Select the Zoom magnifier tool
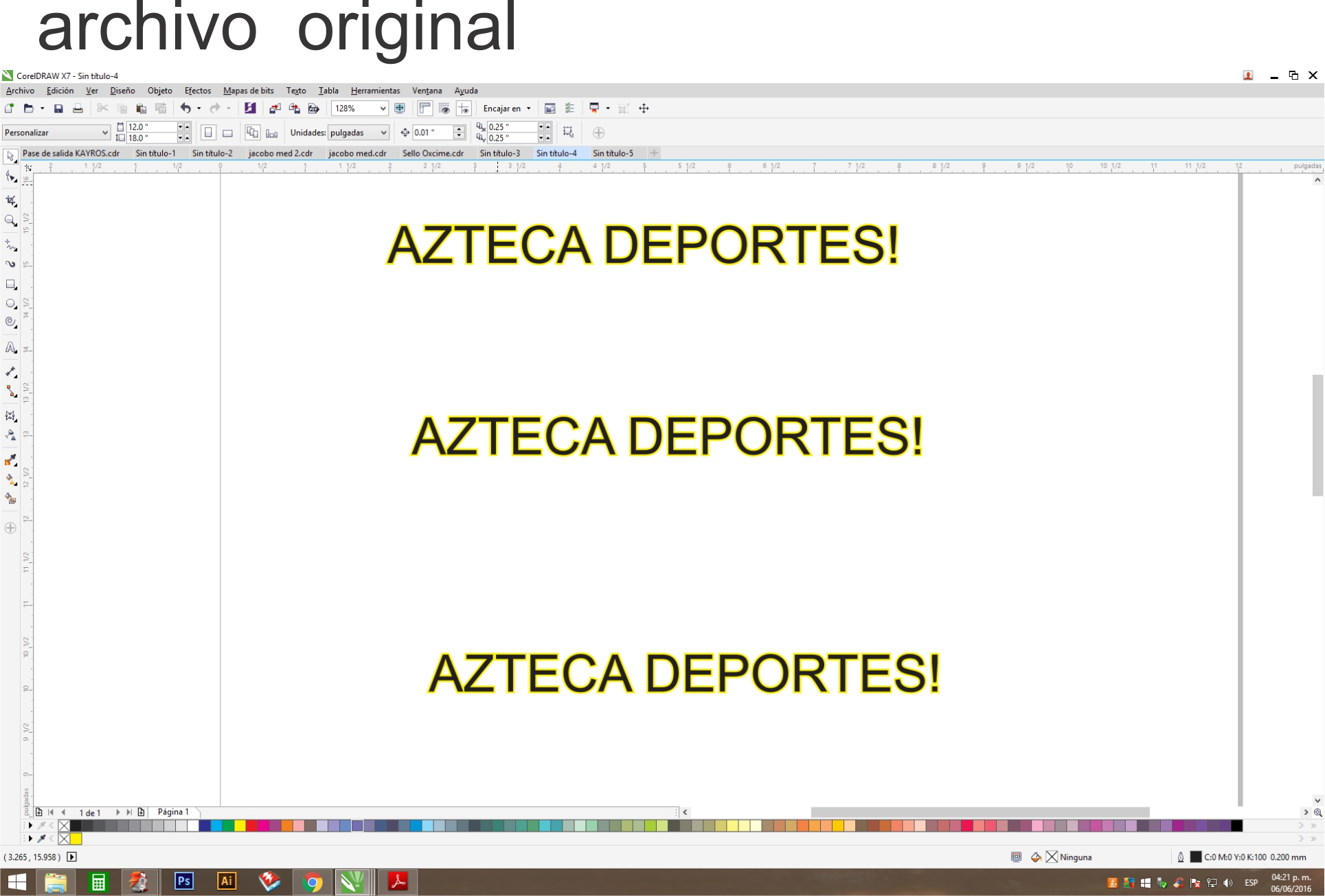 pyautogui.click(x=11, y=221)
